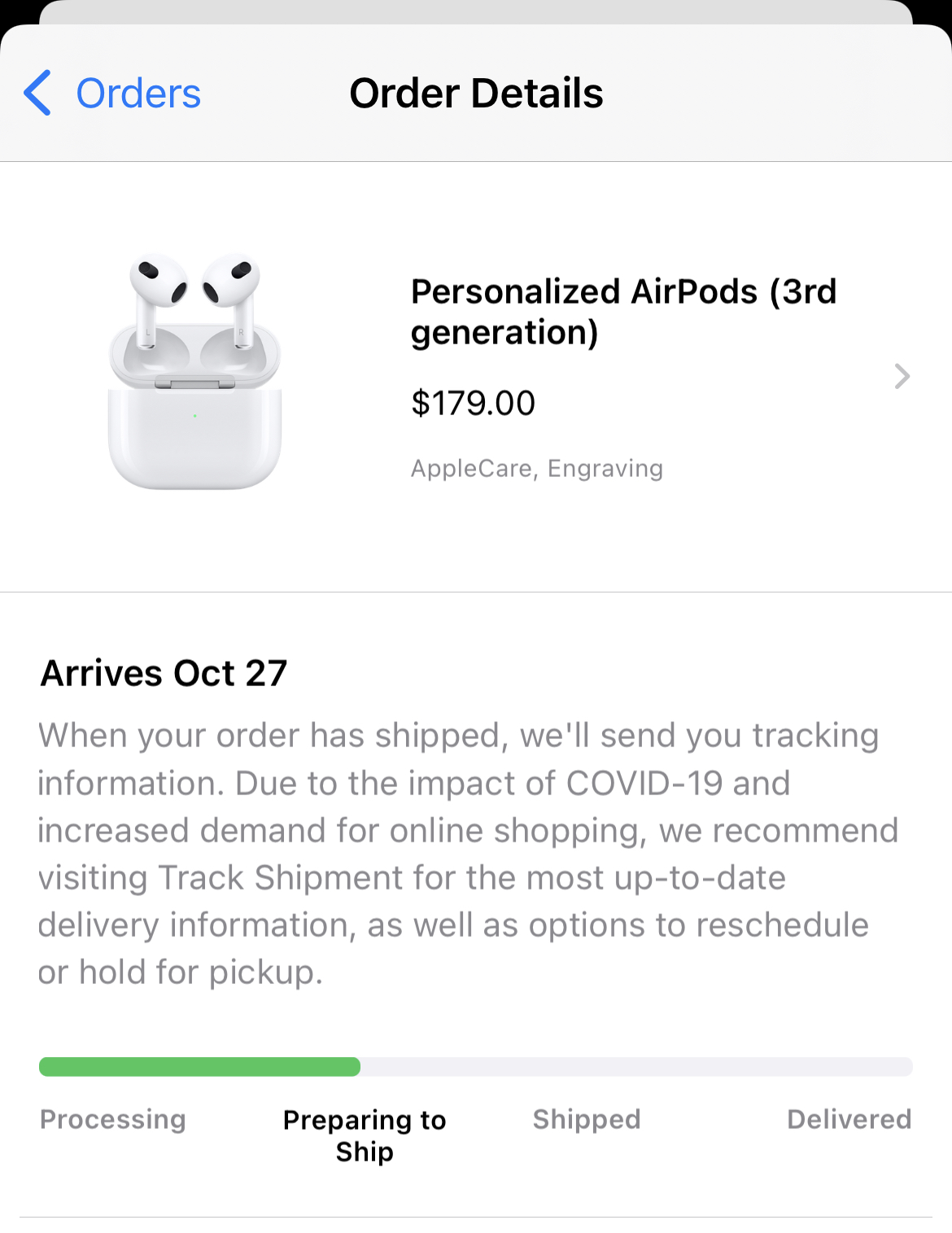The height and width of the screenshot is (1233, 952).
Task: Tap the Arrives Oct 27 heading
Action: (x=164, y=673)
